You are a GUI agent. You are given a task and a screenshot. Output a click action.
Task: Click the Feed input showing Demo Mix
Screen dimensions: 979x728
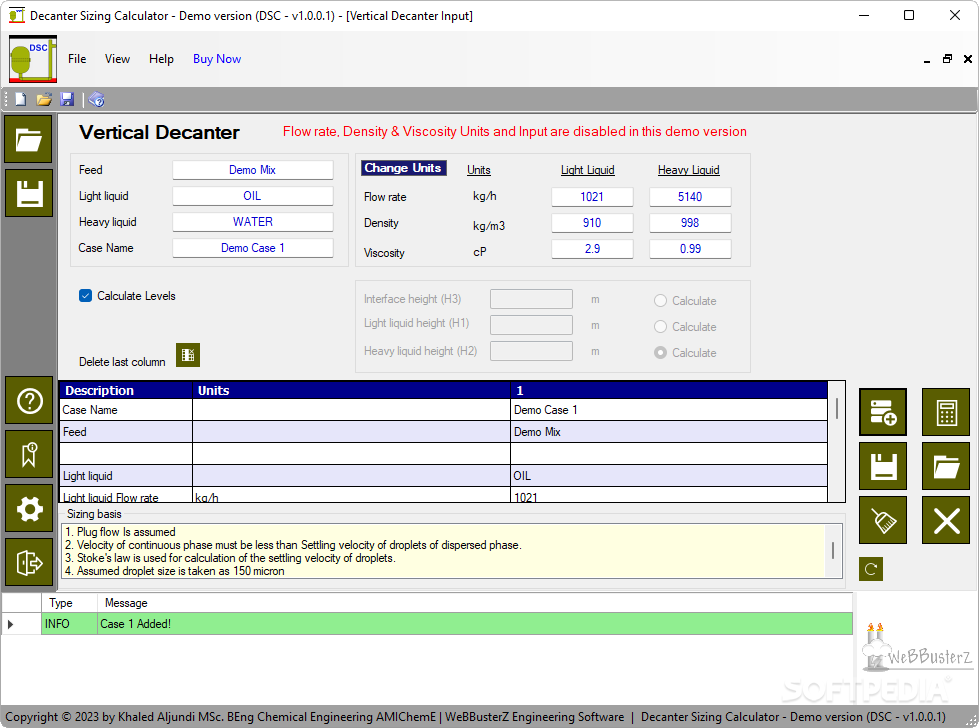(x=252, y=170)
